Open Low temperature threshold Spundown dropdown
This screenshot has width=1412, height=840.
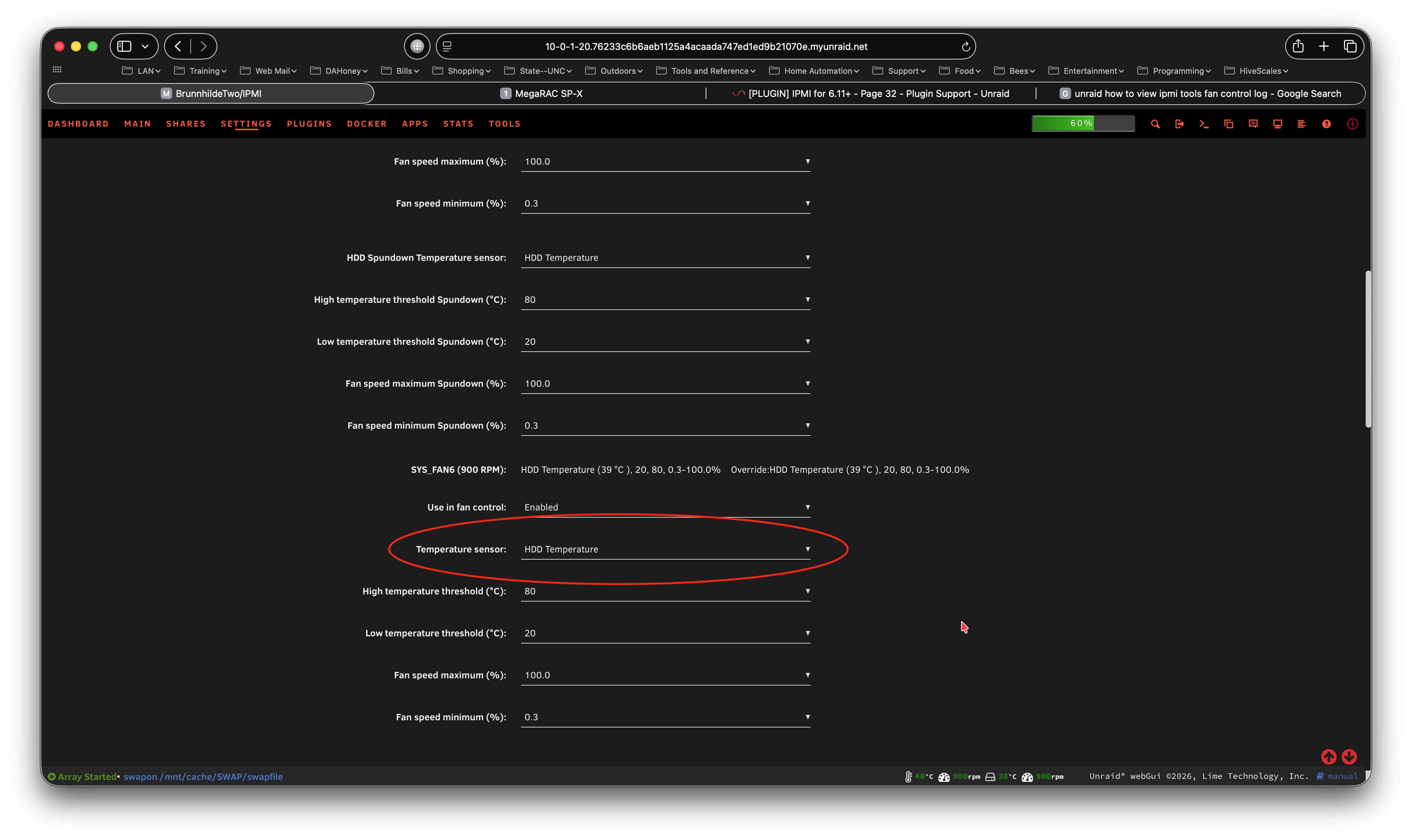[665, 342]
